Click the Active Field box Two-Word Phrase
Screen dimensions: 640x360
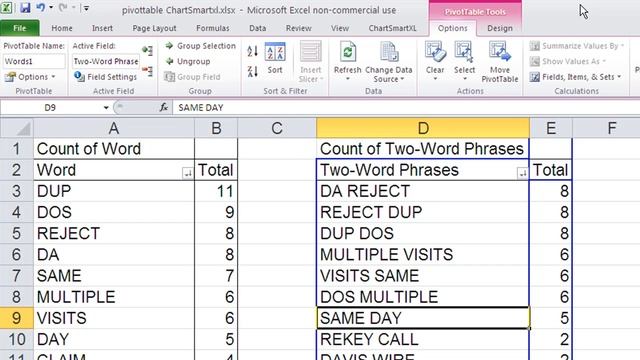(x=106, y=61)
